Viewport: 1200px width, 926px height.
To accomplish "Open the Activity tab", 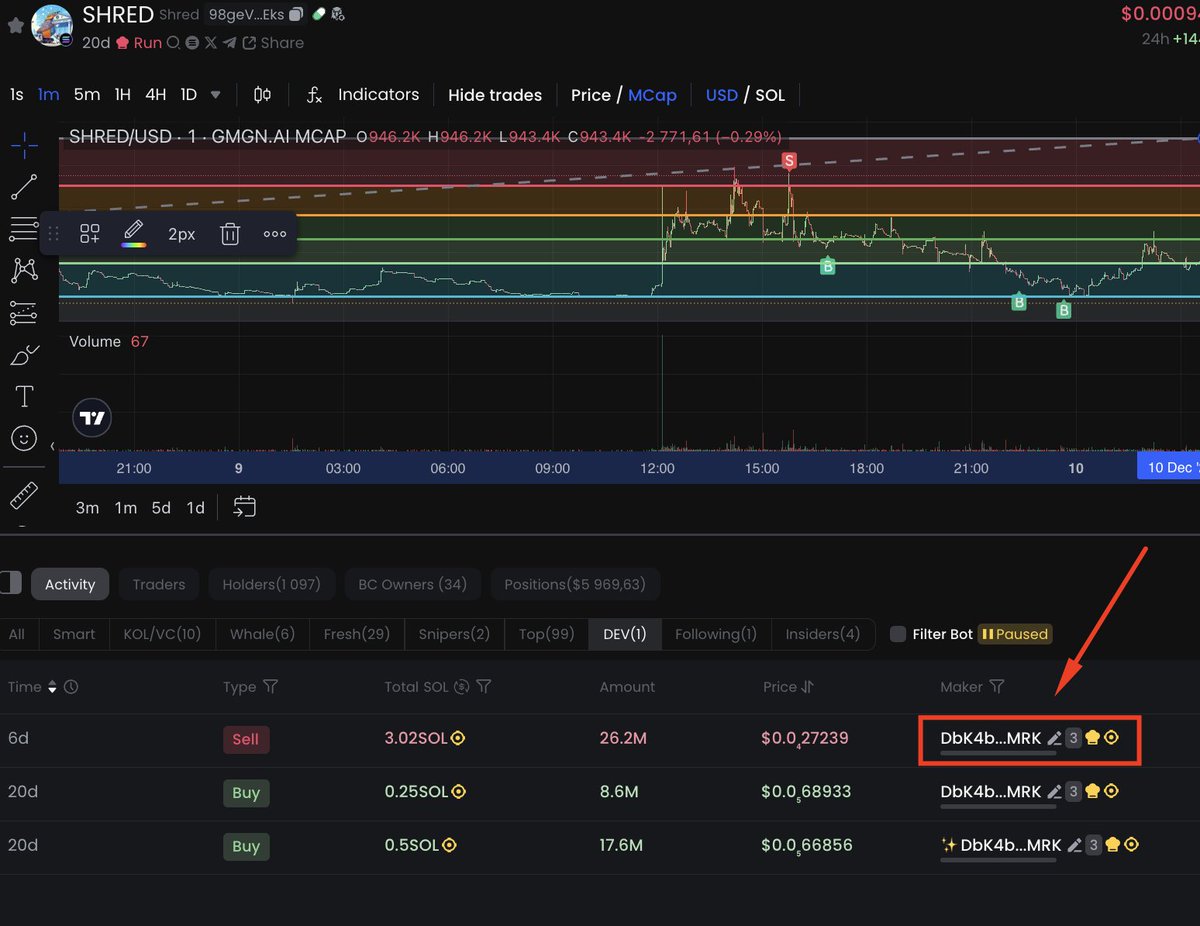I will [x=70, y=584].
